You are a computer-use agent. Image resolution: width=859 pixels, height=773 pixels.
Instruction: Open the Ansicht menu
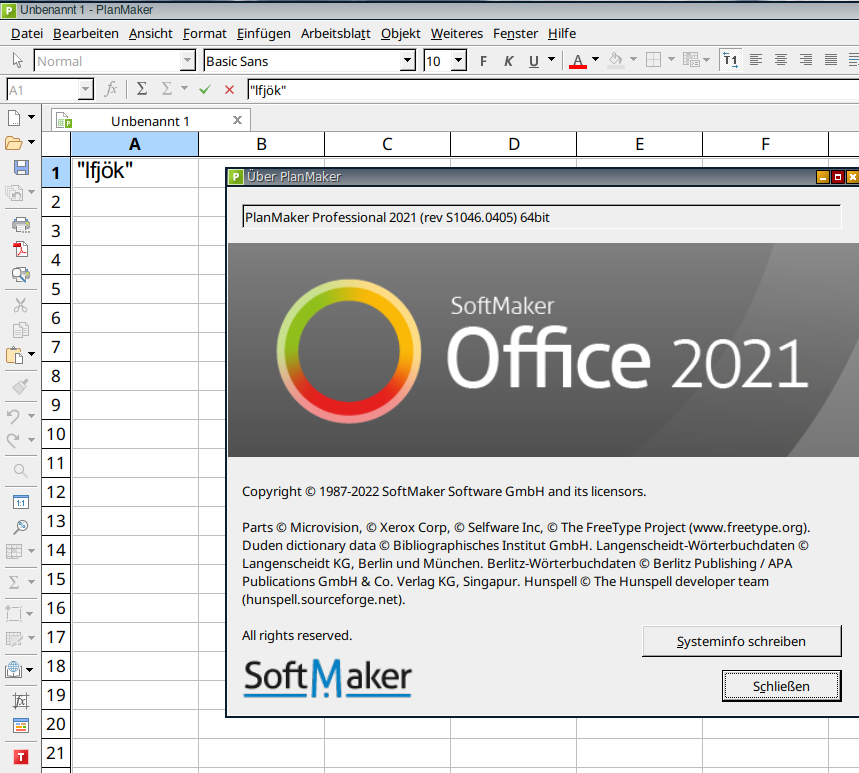pyautogui.click(x=151, y=33)
